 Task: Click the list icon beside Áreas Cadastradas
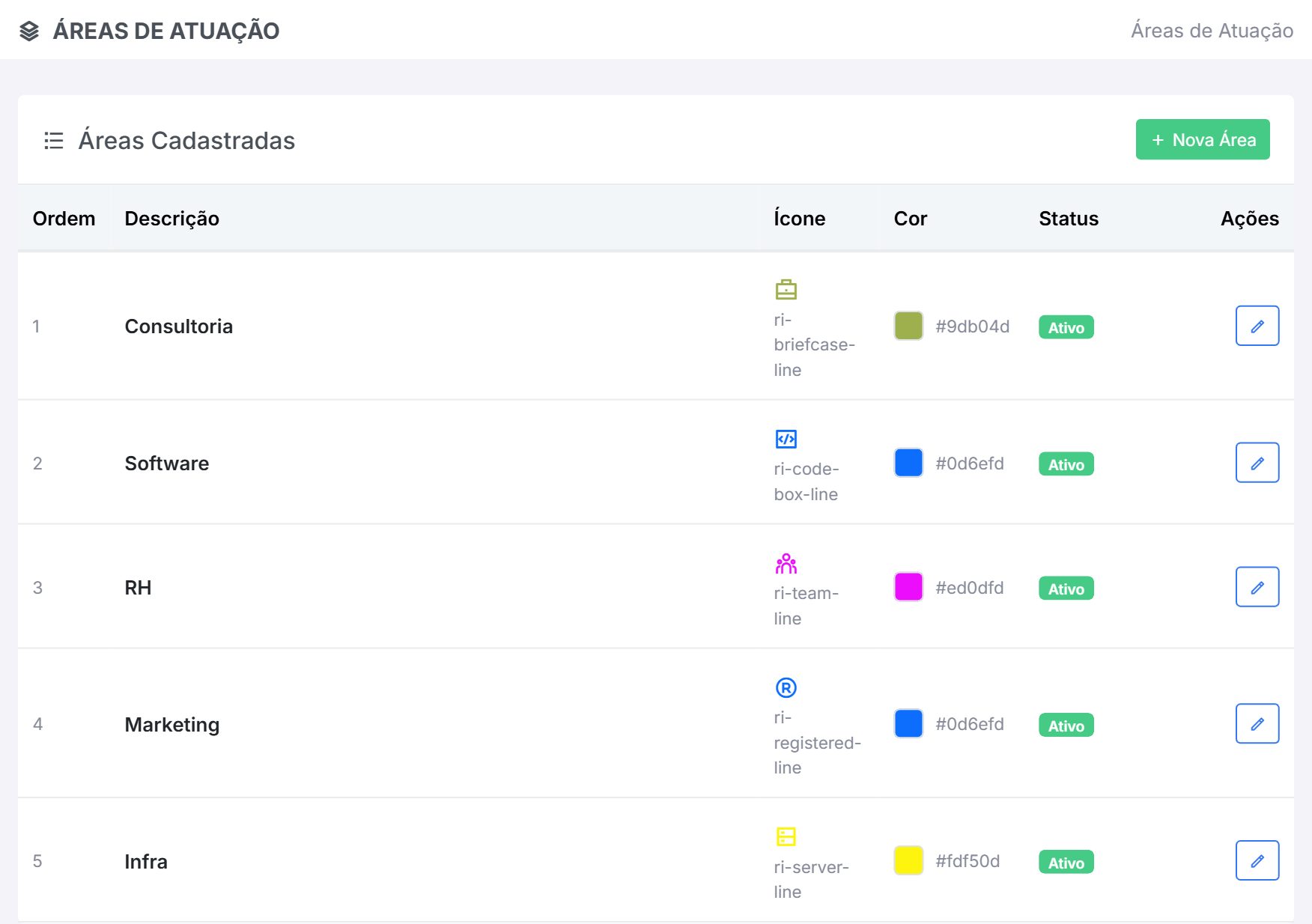[x=54, y=140]
